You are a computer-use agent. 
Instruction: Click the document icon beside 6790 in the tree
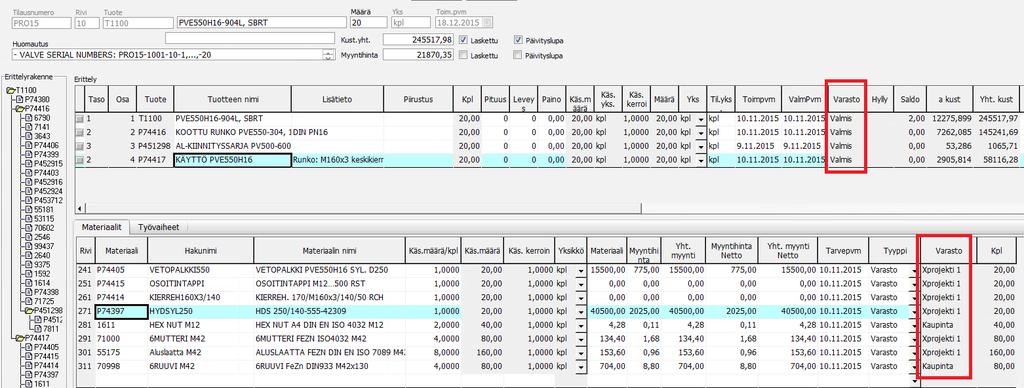pyautogui.click(x=29, y=118)
